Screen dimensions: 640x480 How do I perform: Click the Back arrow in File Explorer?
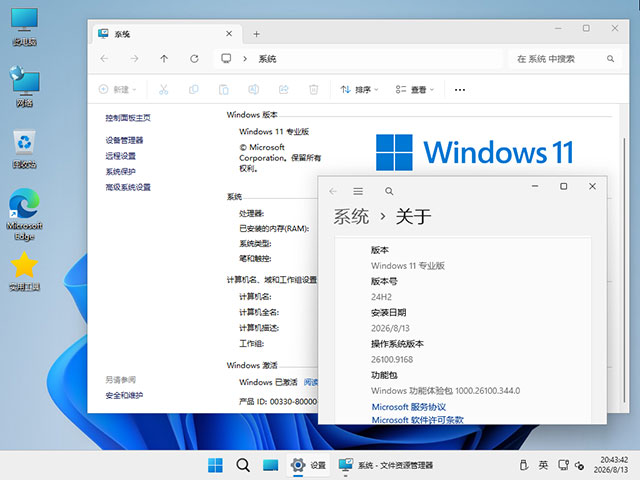[x=104, y=59]
